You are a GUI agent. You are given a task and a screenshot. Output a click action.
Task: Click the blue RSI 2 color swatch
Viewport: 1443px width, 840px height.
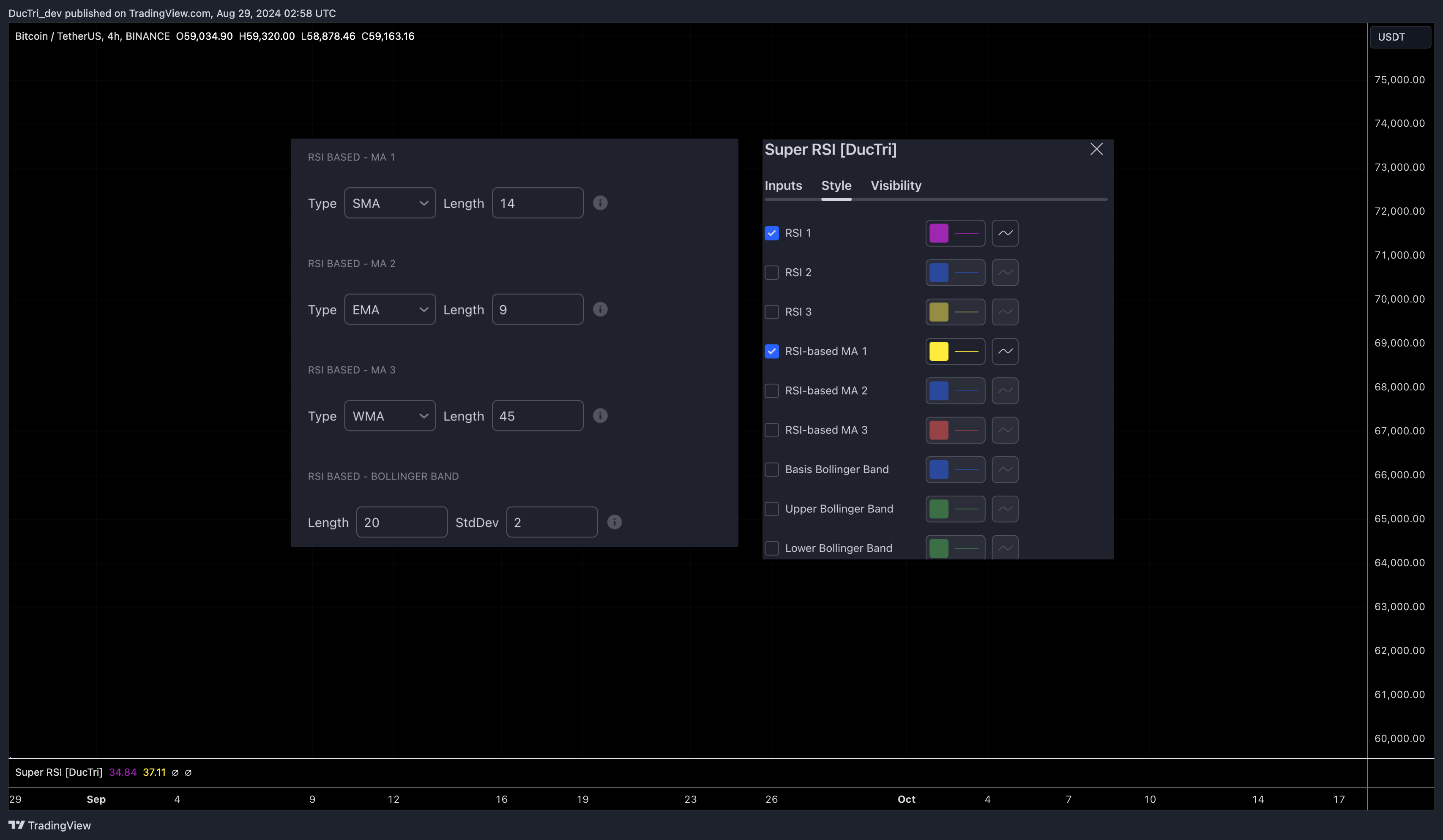point(938,273)
